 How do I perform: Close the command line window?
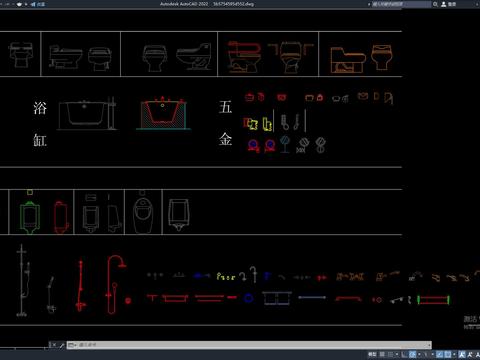click(54, 345)
